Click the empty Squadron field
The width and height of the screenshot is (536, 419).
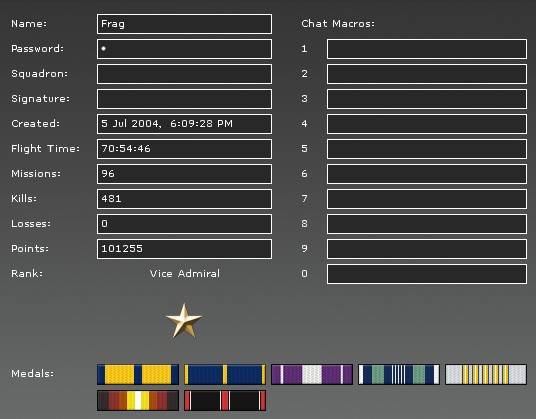click(185, 74)
